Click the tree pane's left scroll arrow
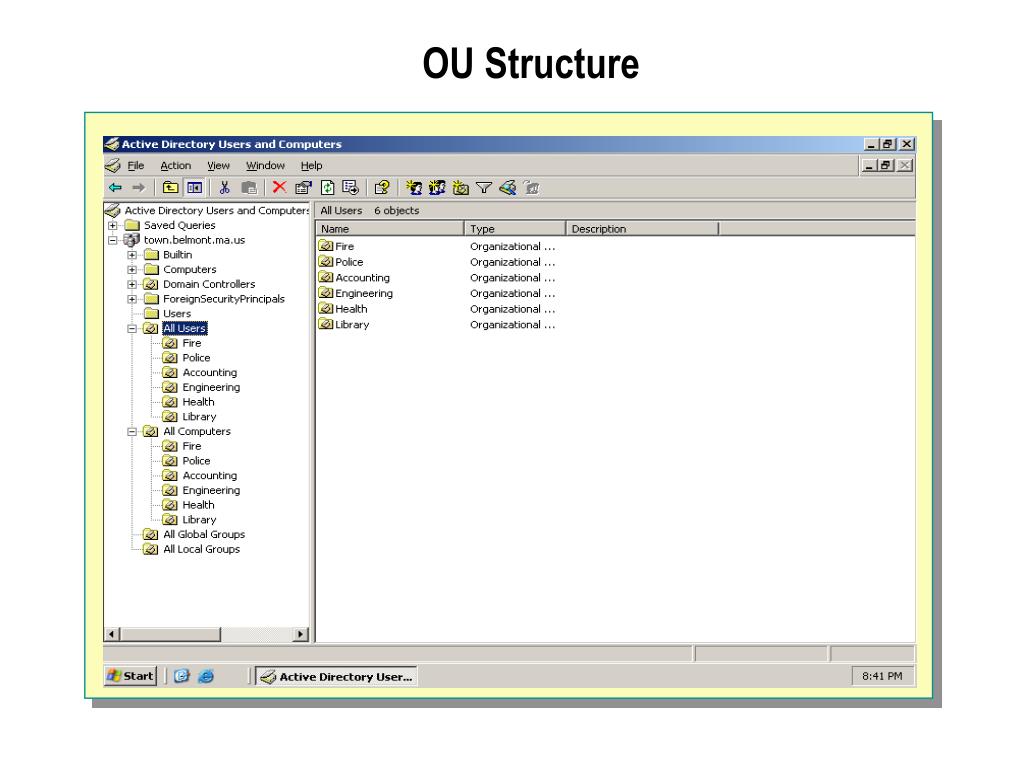This screenshot has width=1024, height=768. 112,634
